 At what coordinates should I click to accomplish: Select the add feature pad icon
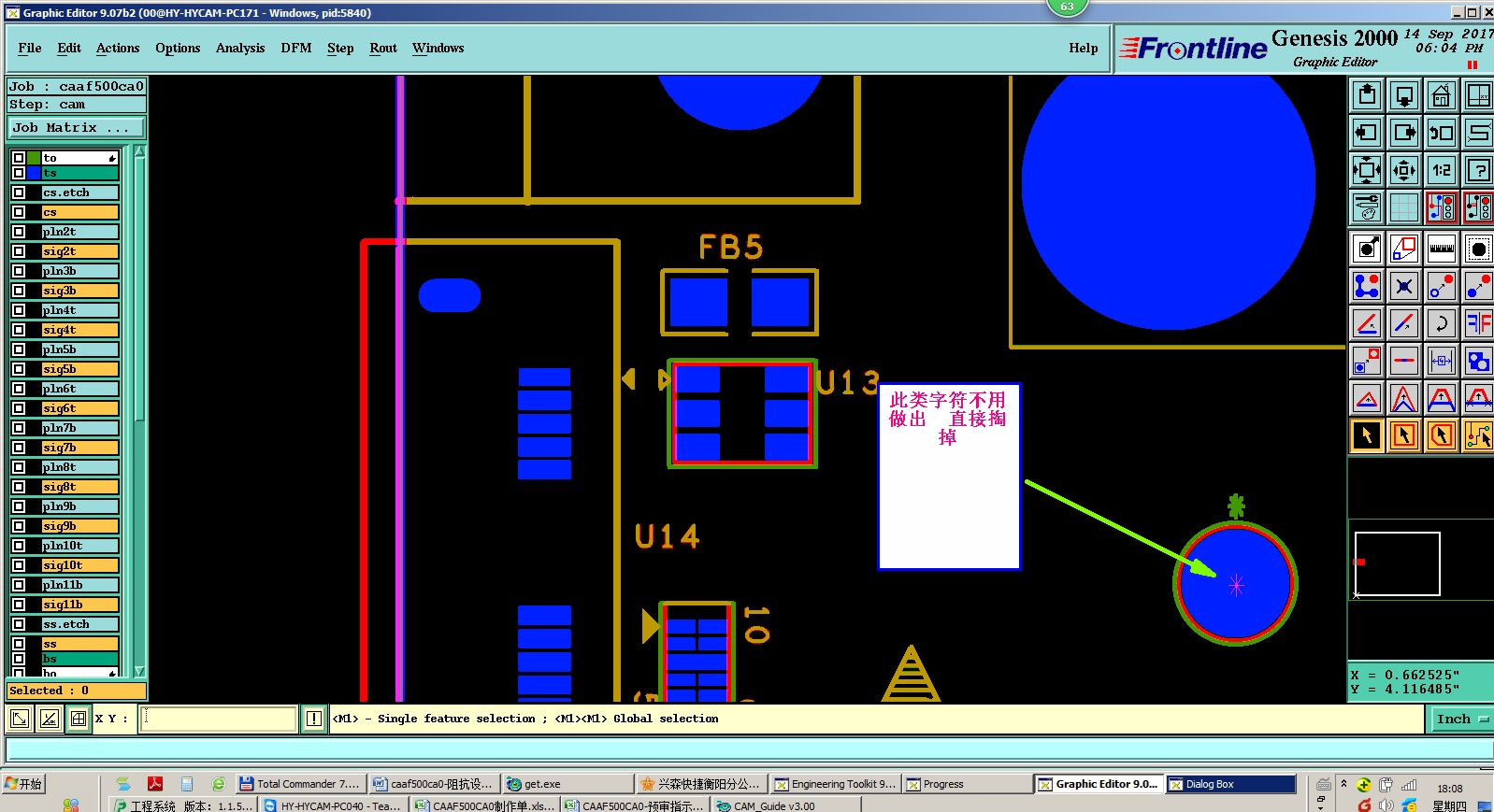(1367, 249)
